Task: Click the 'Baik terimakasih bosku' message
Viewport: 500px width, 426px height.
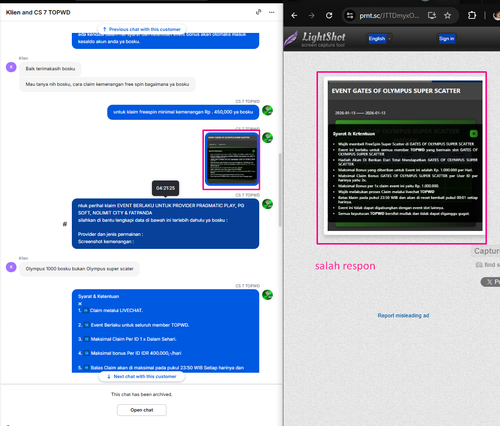Action: [50, 69]
